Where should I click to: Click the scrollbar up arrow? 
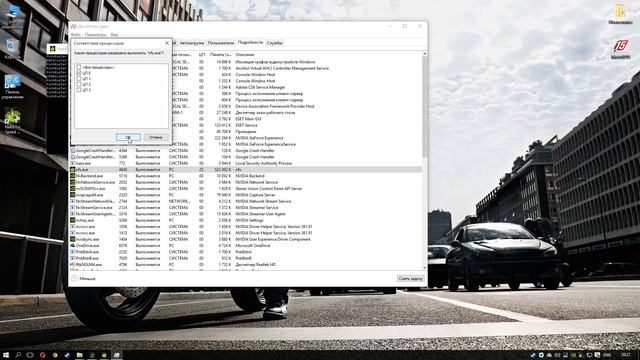coord(424,54)
